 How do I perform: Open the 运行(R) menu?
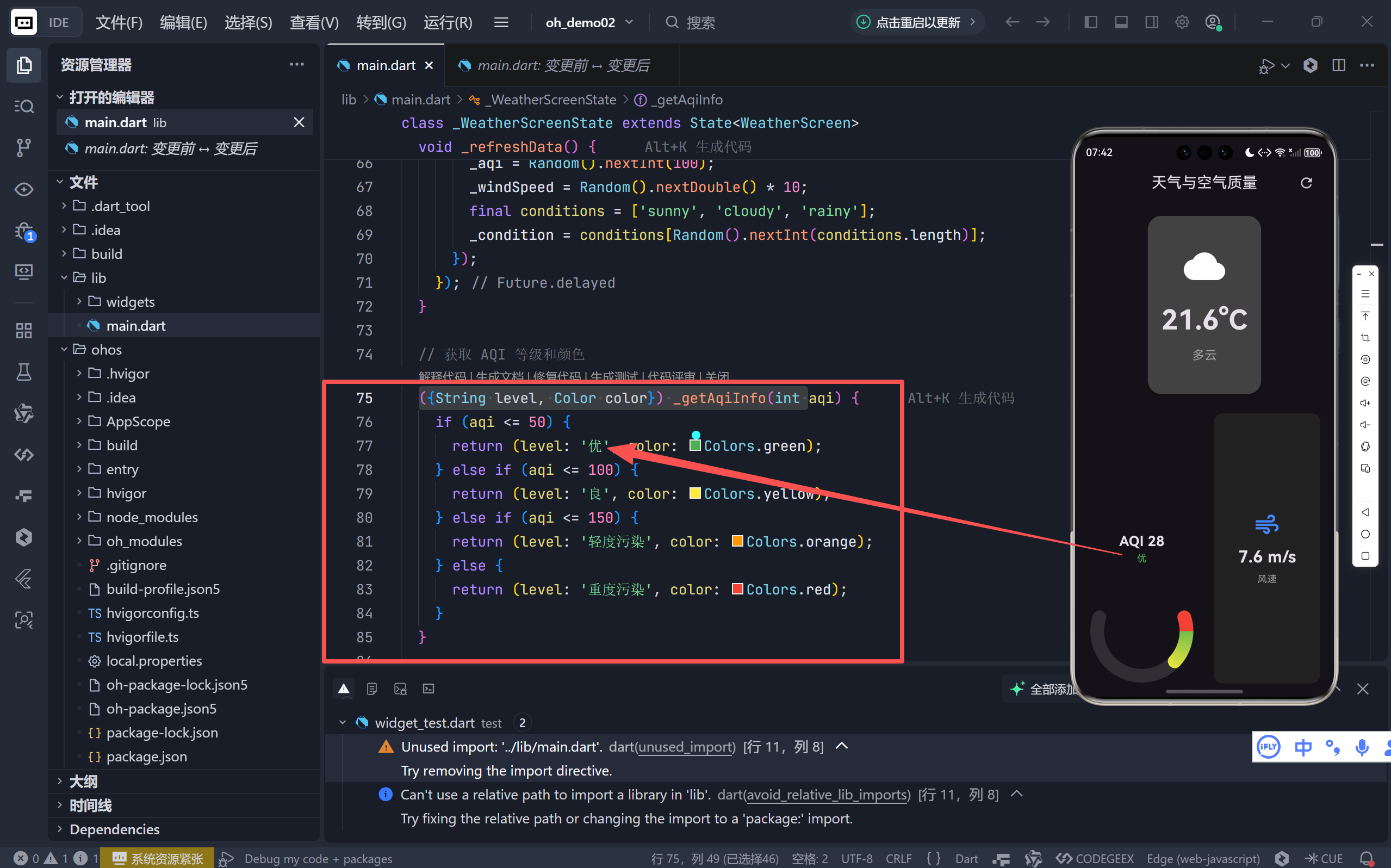coord(448,22)
